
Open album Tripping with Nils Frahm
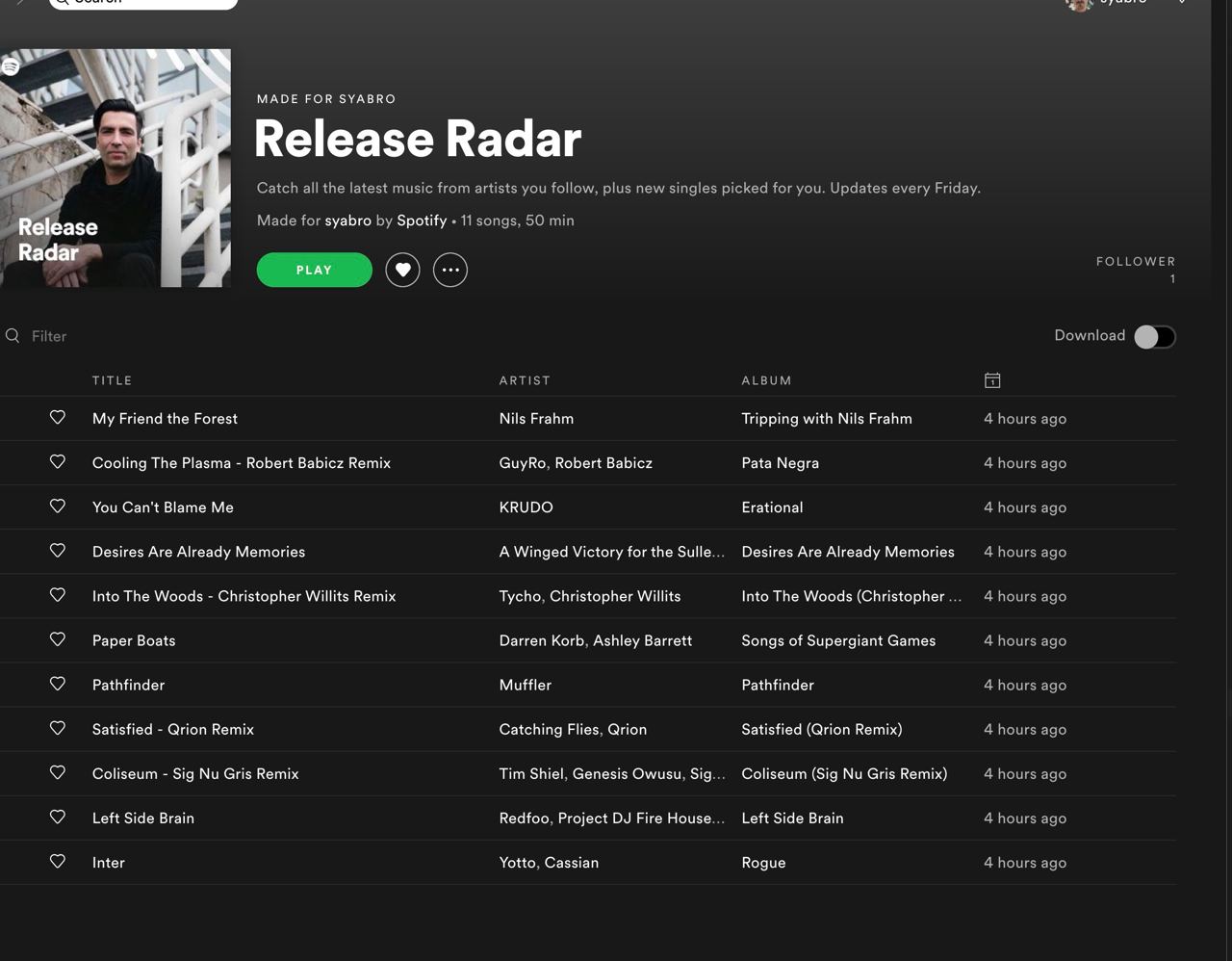827,418
